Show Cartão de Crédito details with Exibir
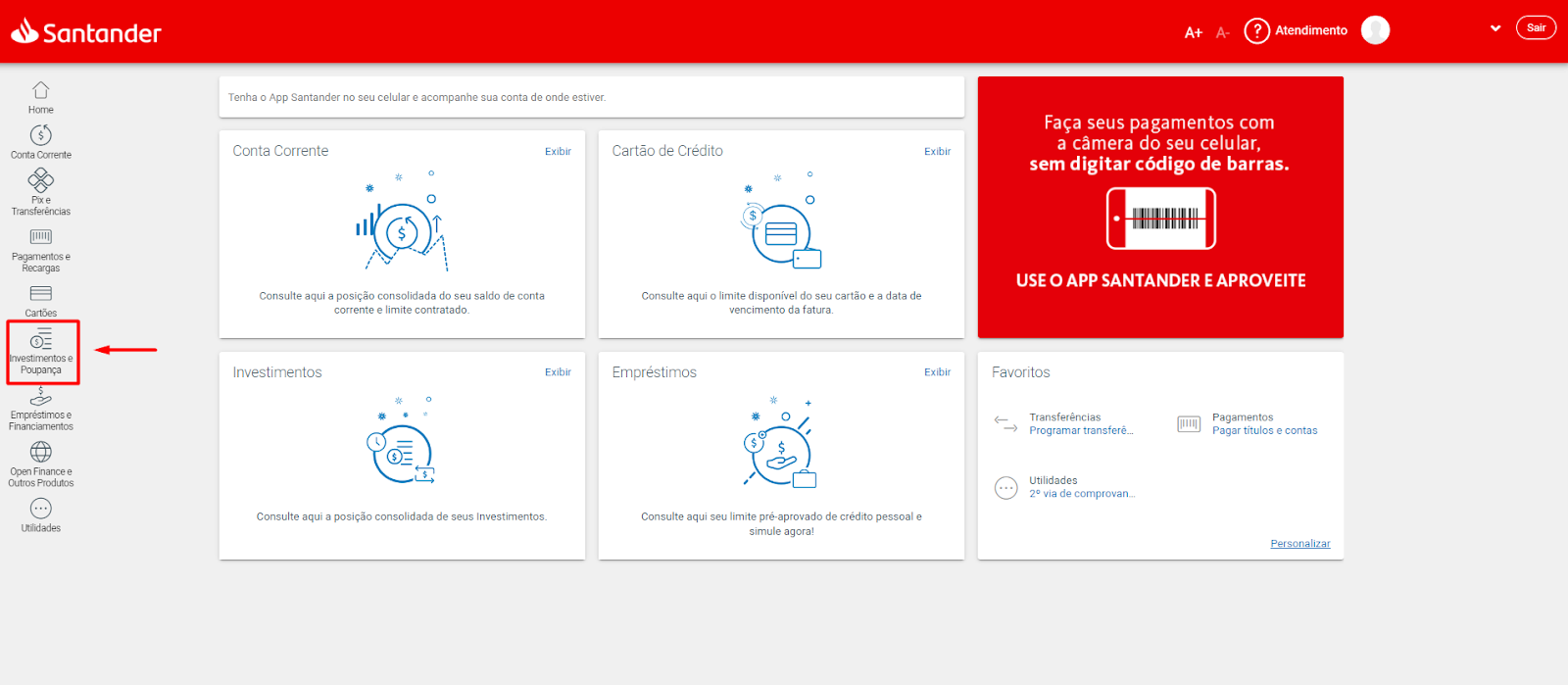This screenshot has height=685, width=1568. (937, 151)
